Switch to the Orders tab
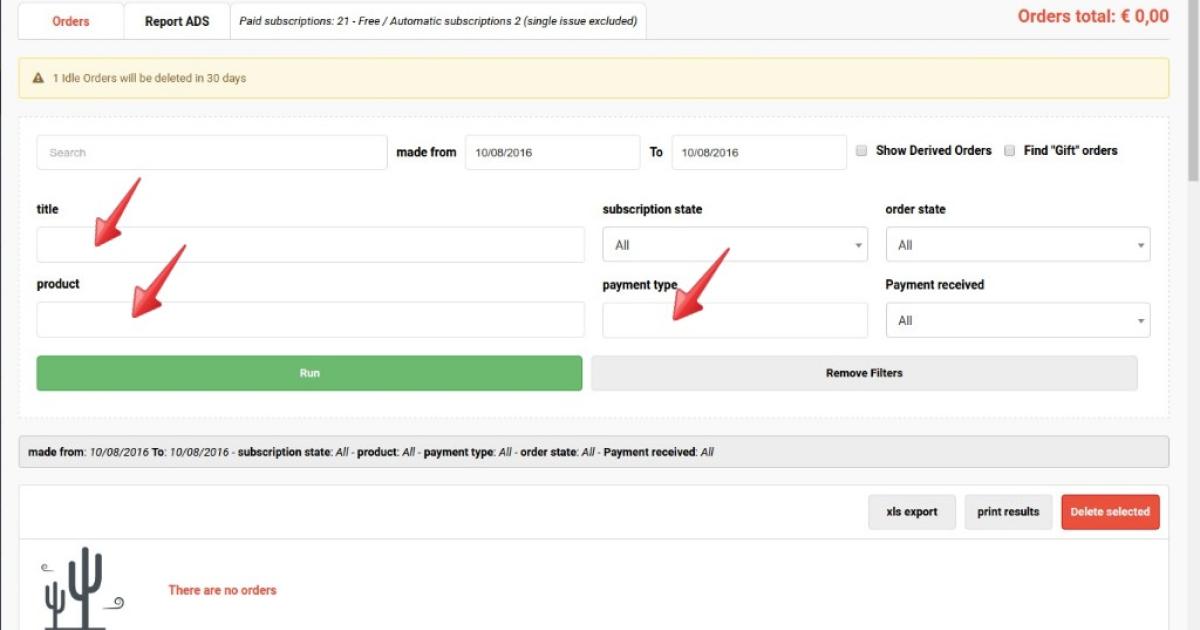Screen dimensions: 1200x630 (x=71, y=21)
